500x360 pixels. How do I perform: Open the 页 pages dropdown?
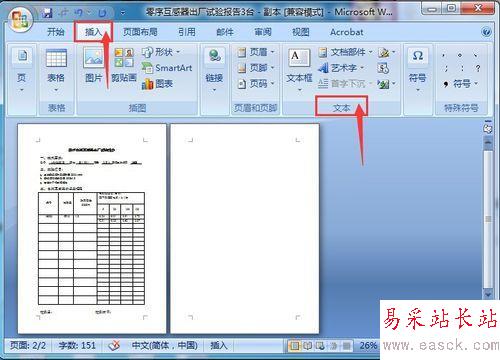click(x=22, y=71)
